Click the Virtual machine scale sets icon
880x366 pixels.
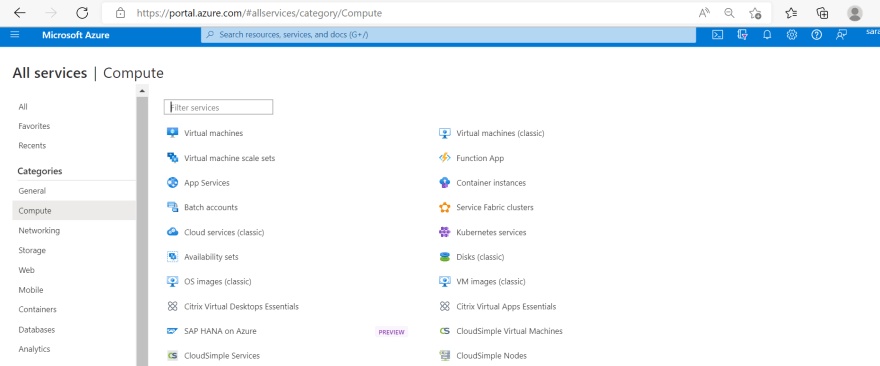click(172, 158)
